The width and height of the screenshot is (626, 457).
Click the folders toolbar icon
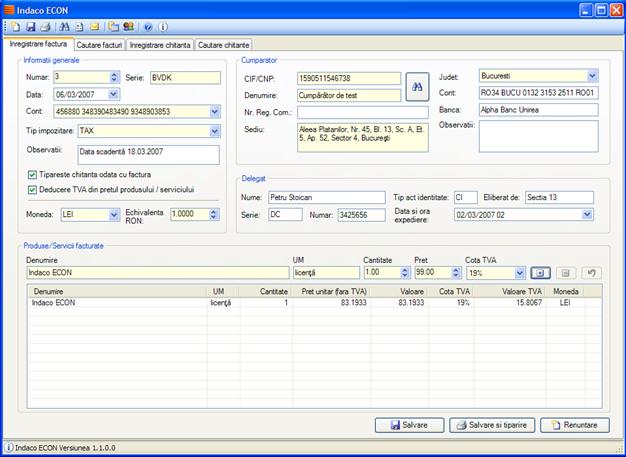click(114, 27)
